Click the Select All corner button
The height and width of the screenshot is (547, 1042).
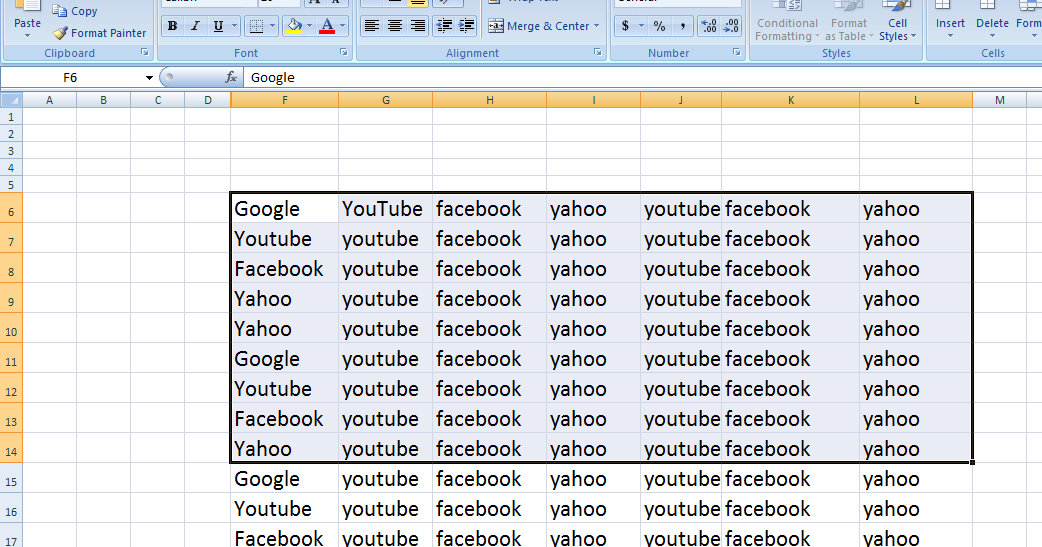point(11,100)
